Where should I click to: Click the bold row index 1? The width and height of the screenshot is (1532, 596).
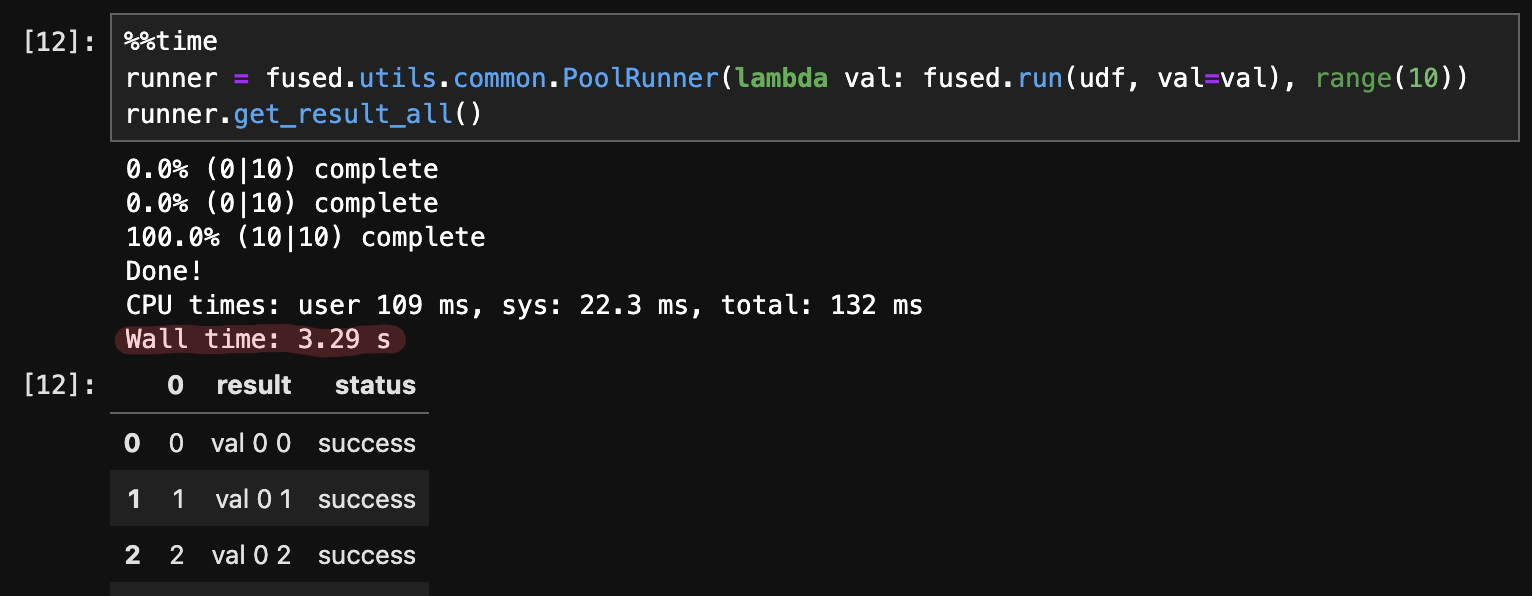coord(134,499)
